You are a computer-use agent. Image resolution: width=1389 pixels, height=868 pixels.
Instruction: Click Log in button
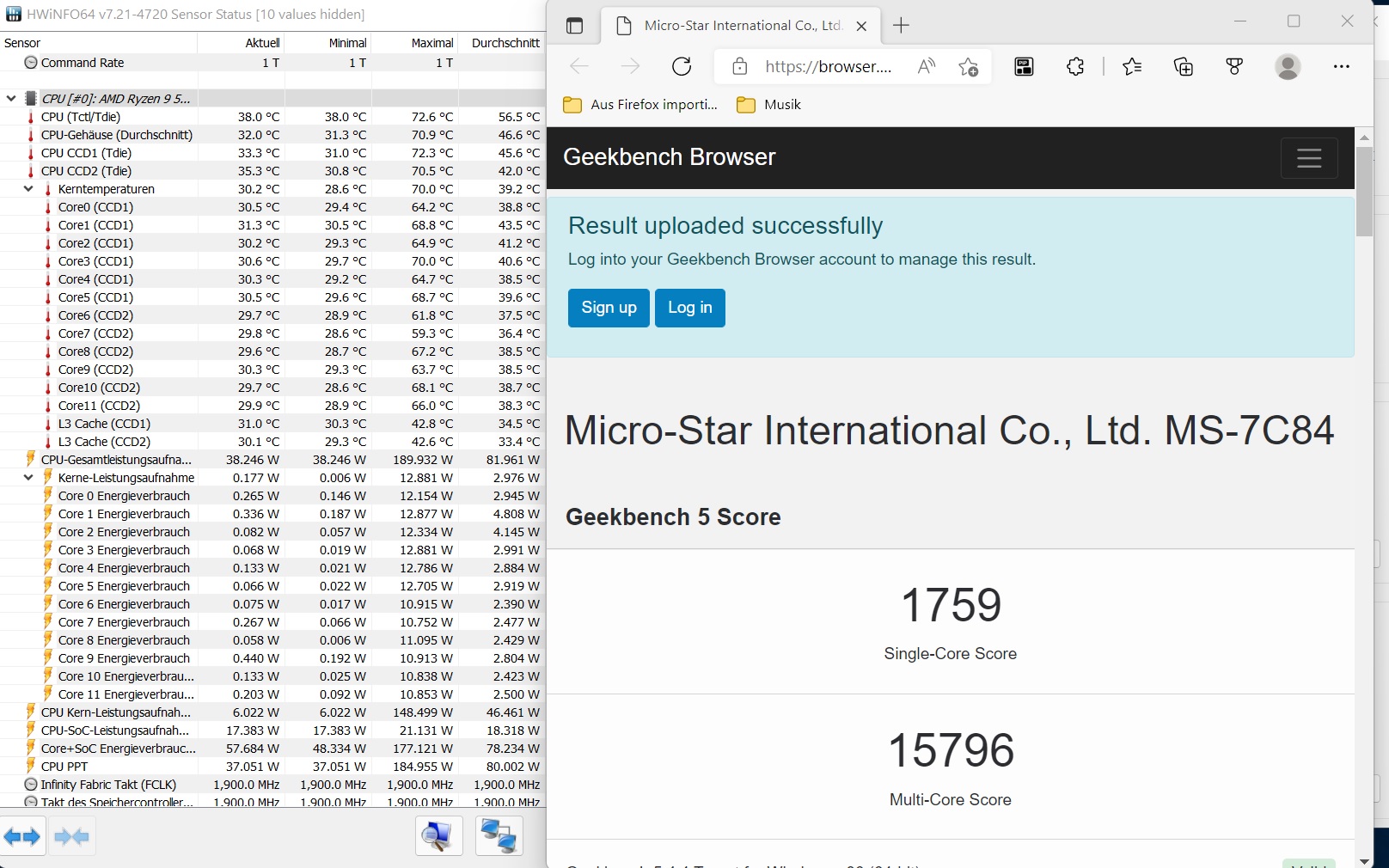(690, 308)
